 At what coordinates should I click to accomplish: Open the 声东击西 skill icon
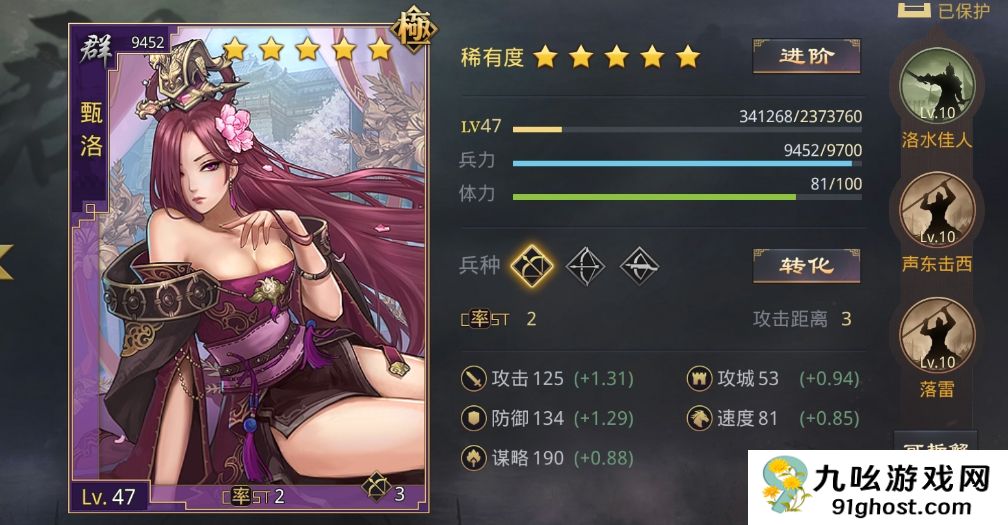coord(937,210)
